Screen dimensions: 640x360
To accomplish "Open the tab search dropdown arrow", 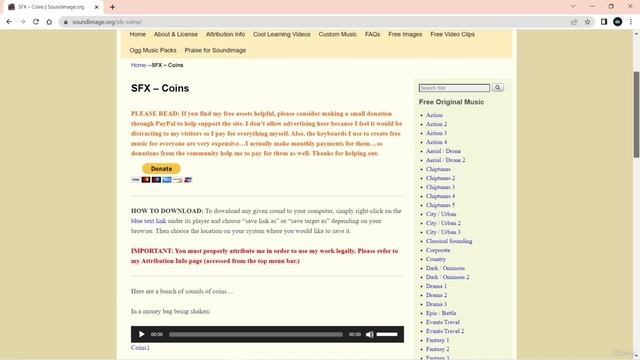I will pos(573,7).
